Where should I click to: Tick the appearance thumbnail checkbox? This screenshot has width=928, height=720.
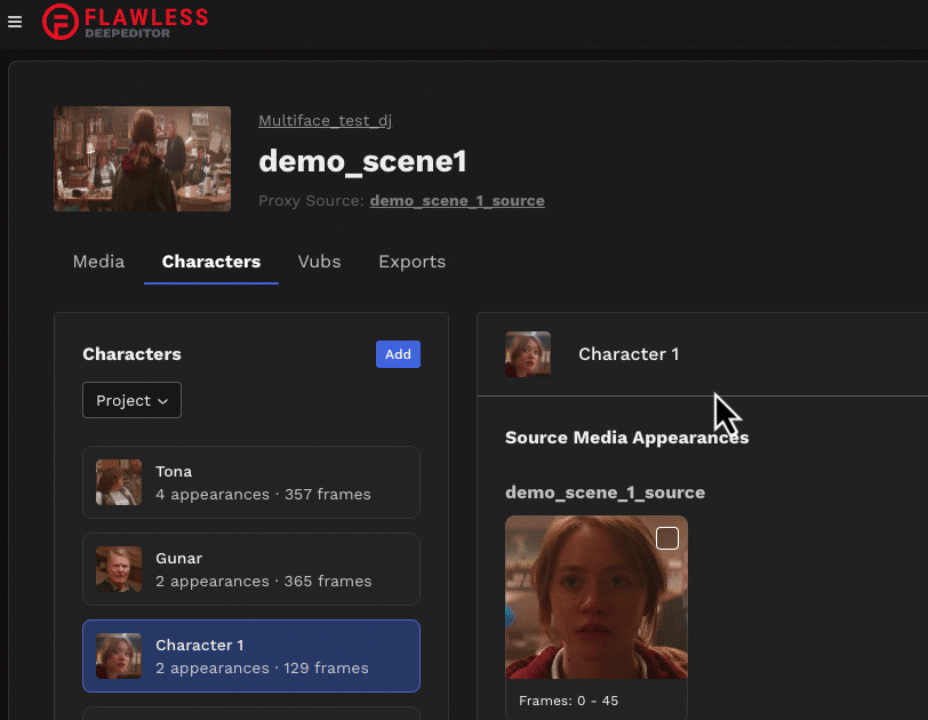667,538
